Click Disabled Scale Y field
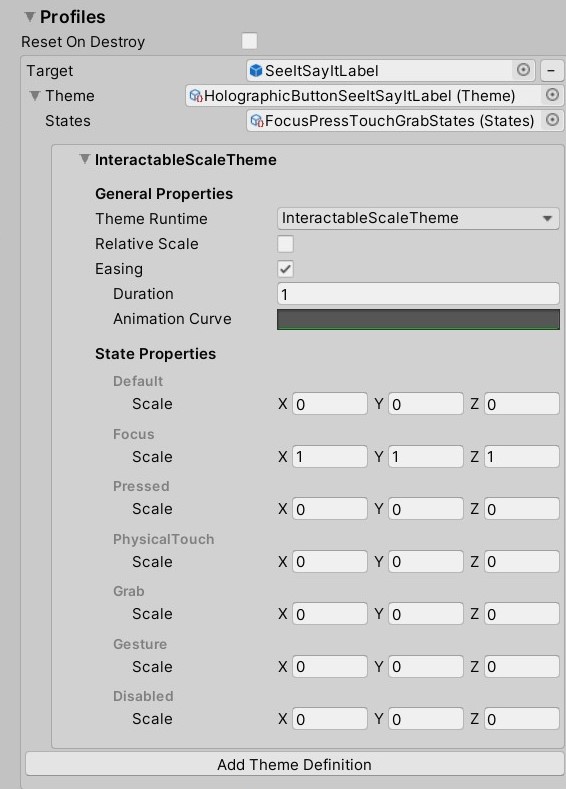 426,719
